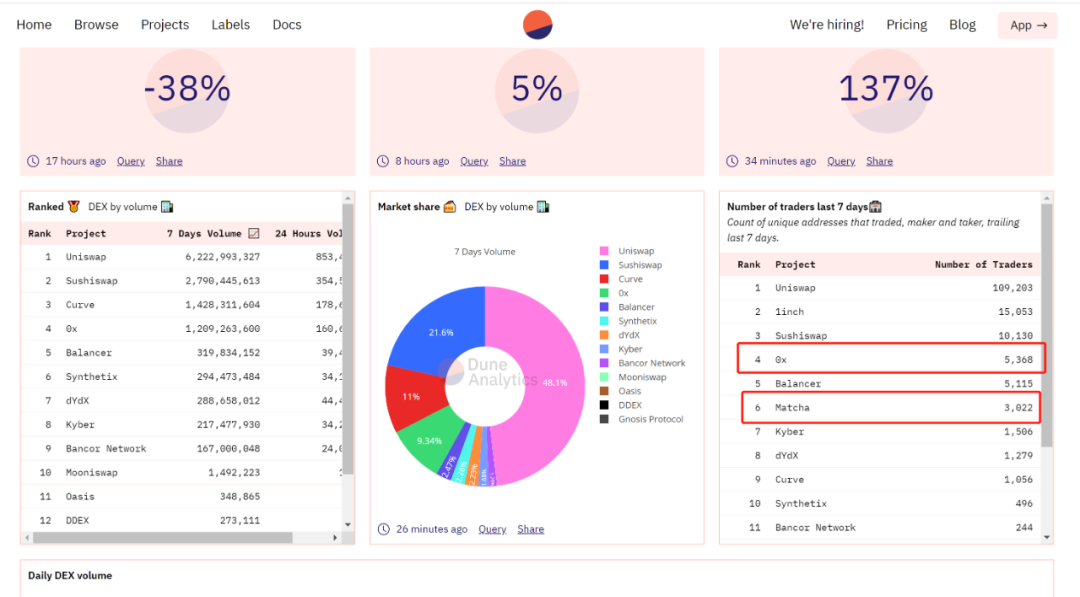The height and width of the screenshot is (597, 1080).
Task: Click the building icon after traders last 7 days
Action: point(875,207)
